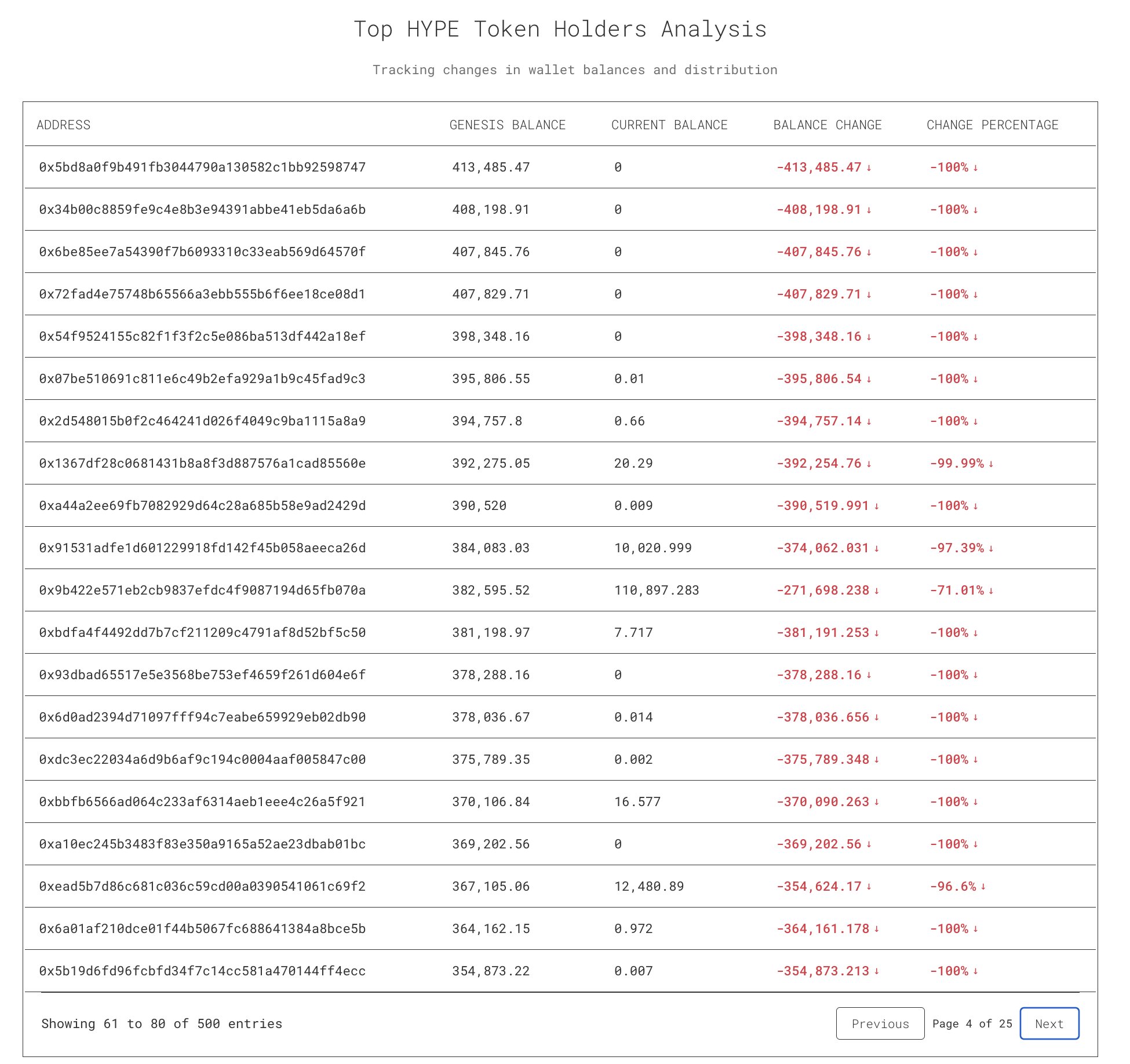Viewport: 1130px width, 1064px height.
Task: Click address starting with 0xead5b7d86c
Action: point(202,887)
